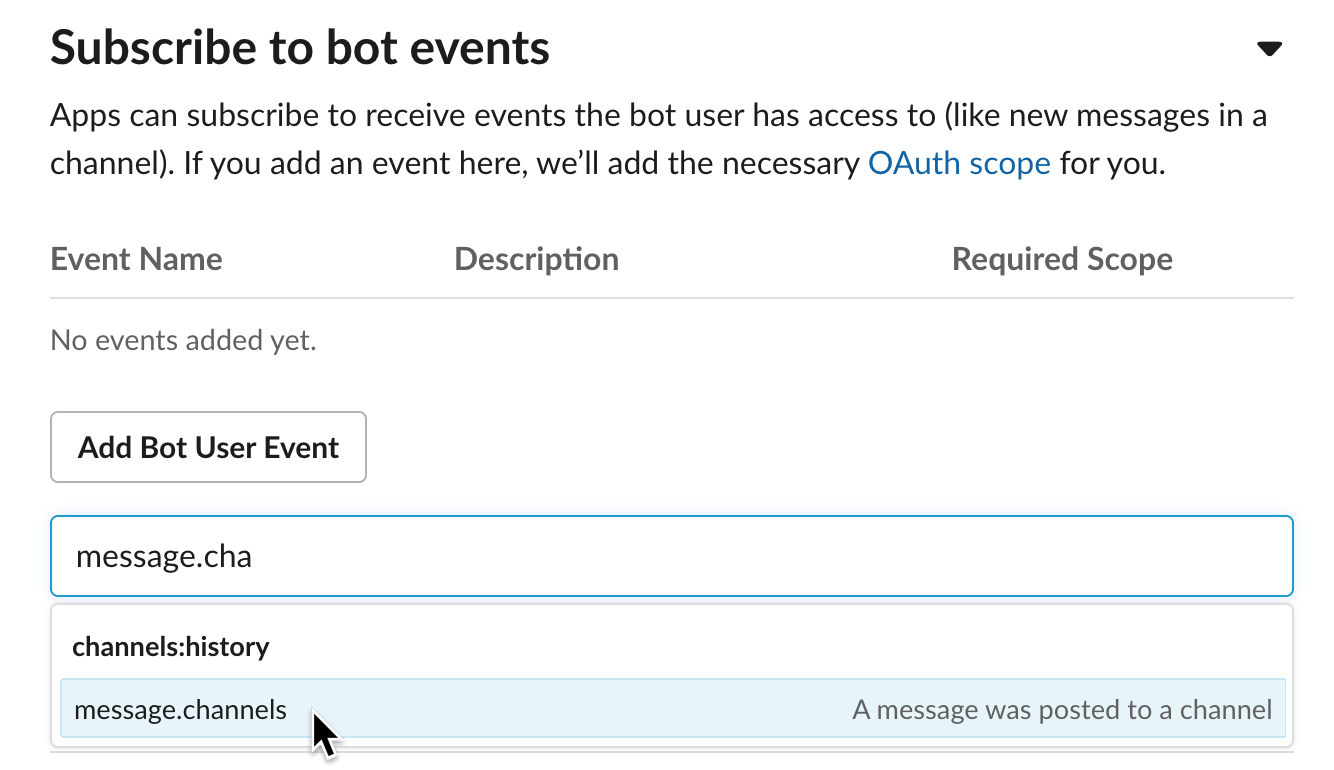
Task: Click the empty row right of No events added
Action: click(x=800, y=341)
